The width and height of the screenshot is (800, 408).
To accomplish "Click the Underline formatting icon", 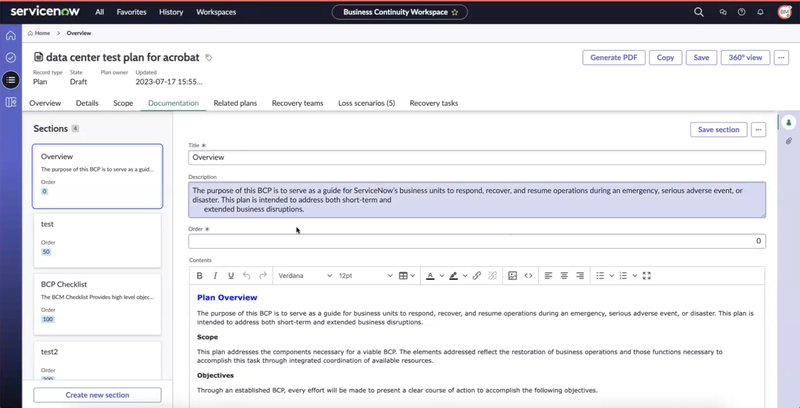I will point(231,275).
